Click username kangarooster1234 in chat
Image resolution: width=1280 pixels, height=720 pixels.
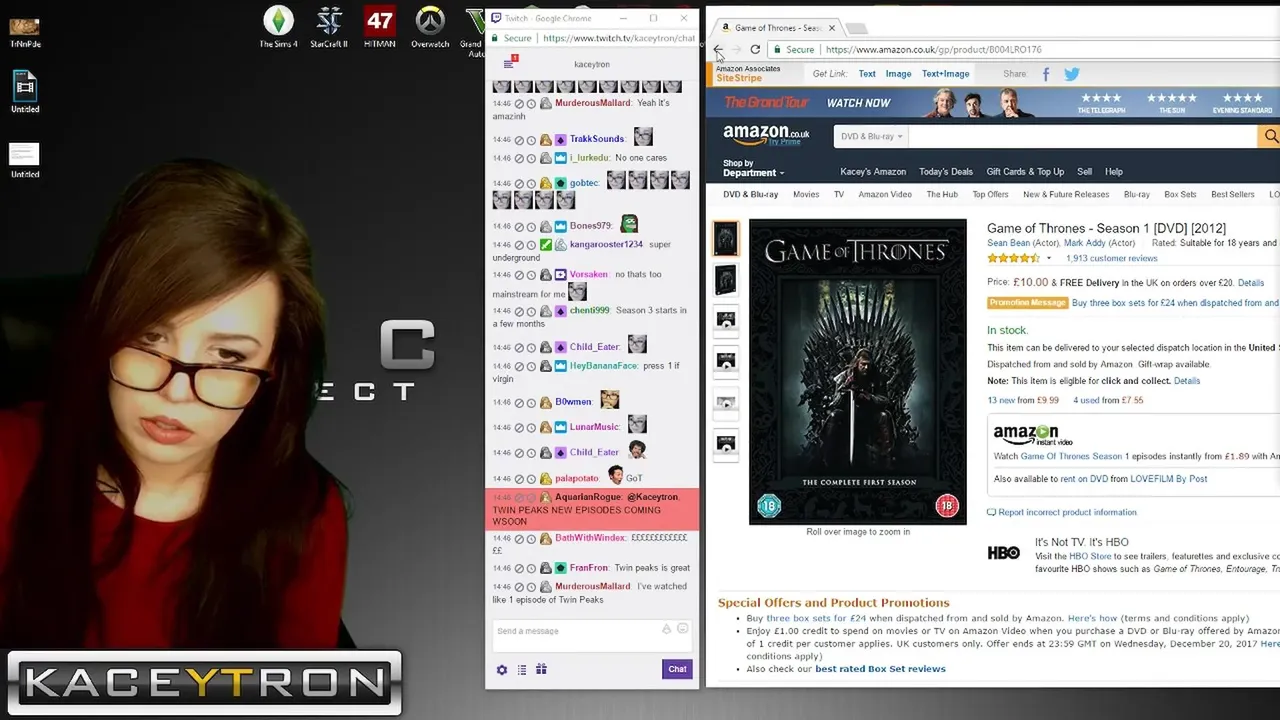coord(606,245)
